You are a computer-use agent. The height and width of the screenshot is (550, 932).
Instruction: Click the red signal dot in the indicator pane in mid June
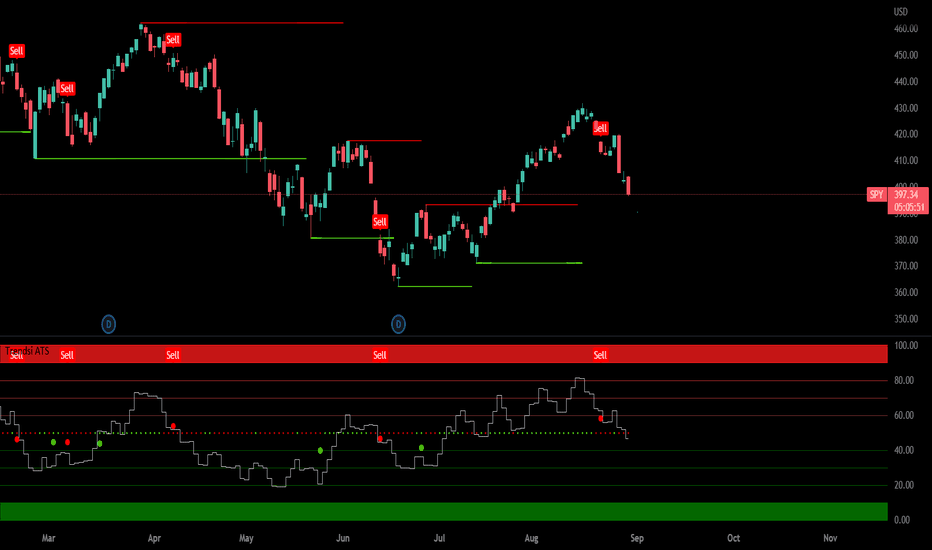380,439
